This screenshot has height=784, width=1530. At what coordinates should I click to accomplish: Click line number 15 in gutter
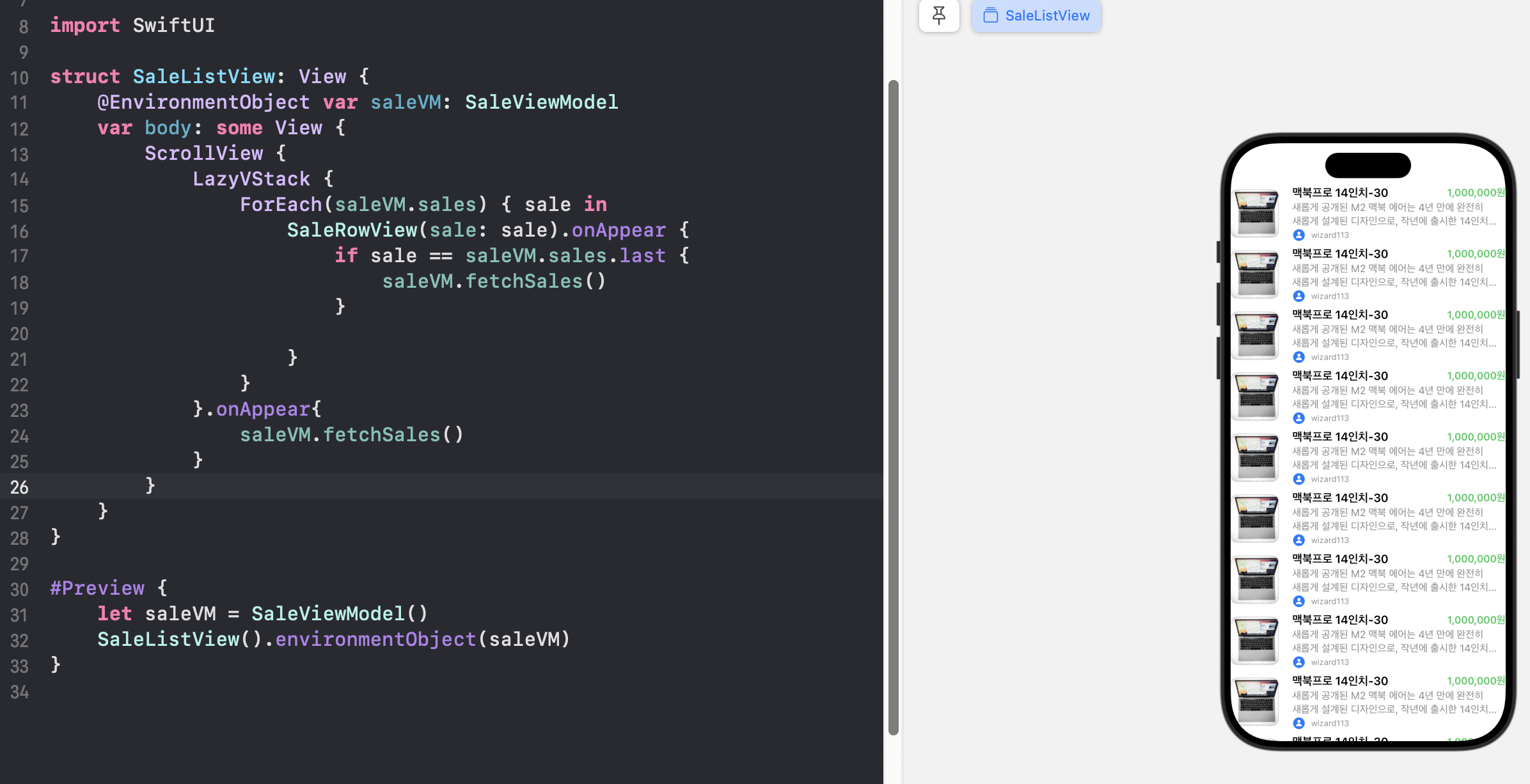[19, 206]
